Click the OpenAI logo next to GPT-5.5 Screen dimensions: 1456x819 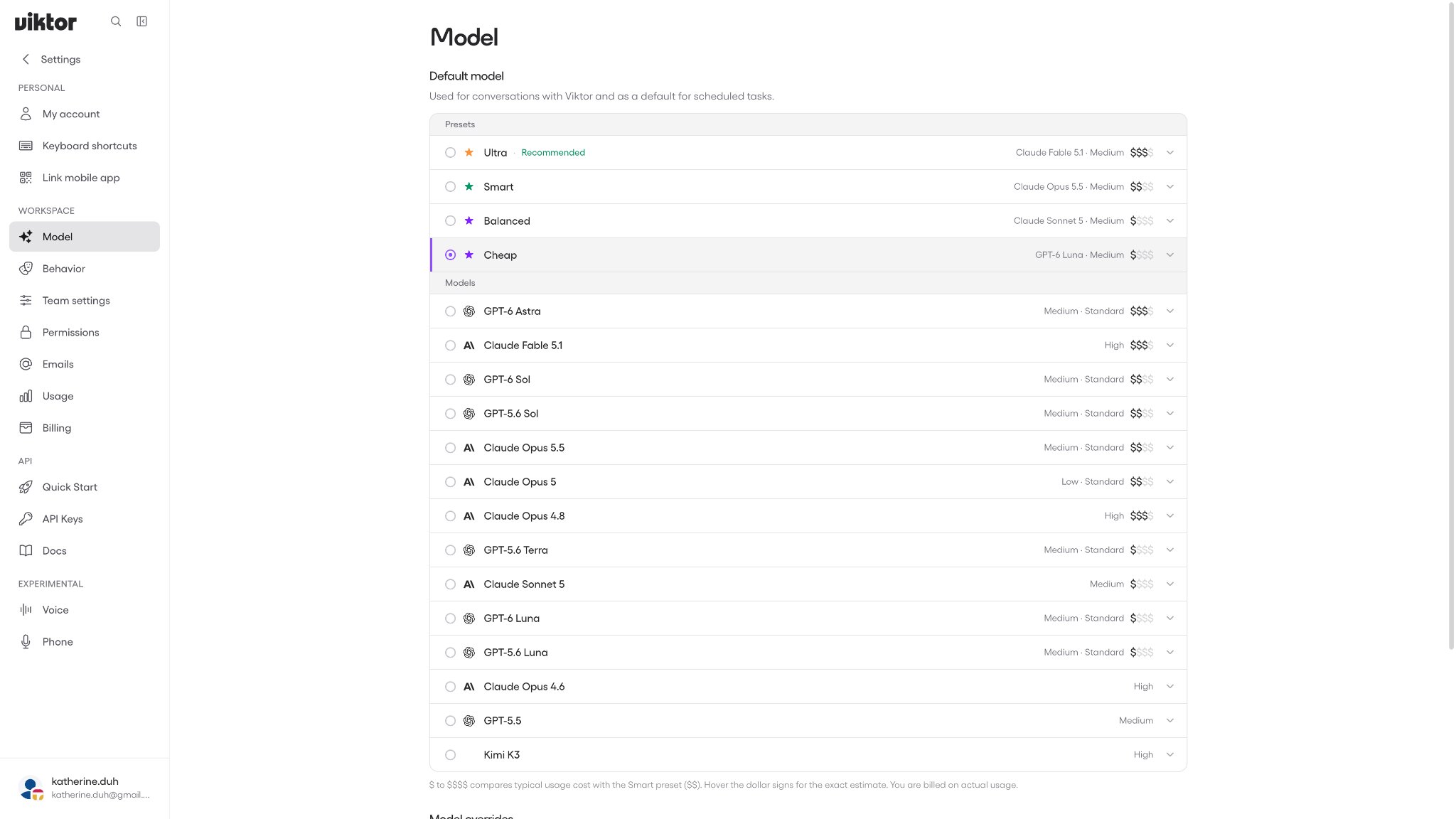pyautogui.click(x=469, y=721)
